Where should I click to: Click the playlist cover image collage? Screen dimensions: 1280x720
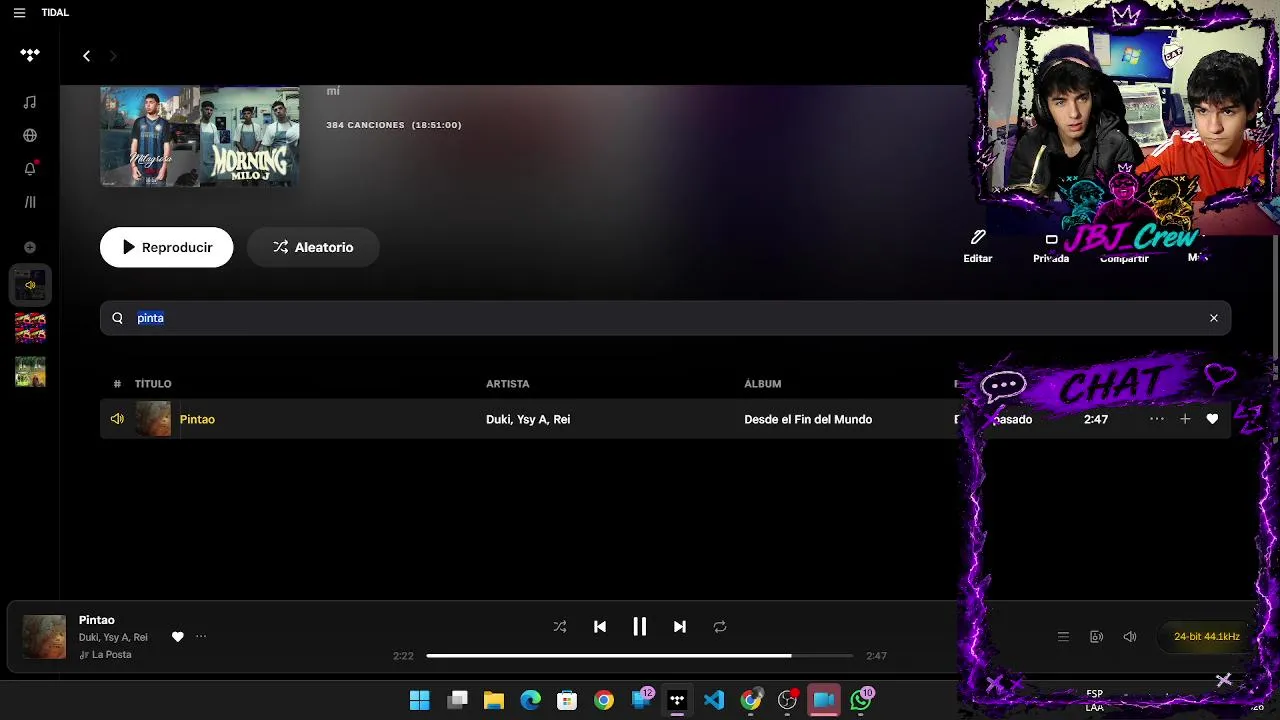pyautogui.click(x=200, y=136)
